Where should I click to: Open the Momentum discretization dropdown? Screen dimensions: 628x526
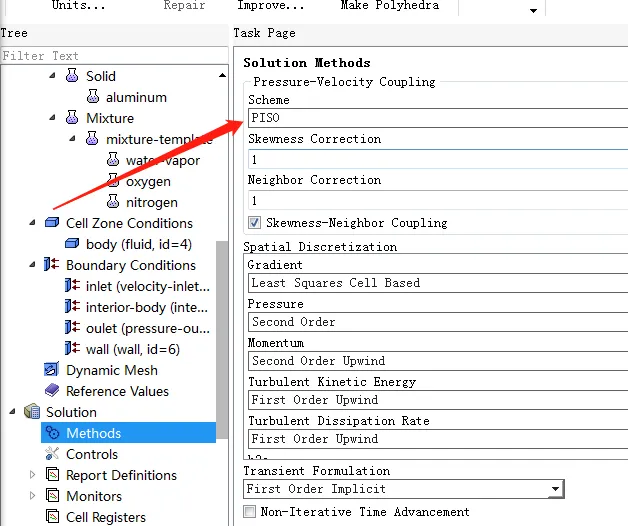(438, 361)
